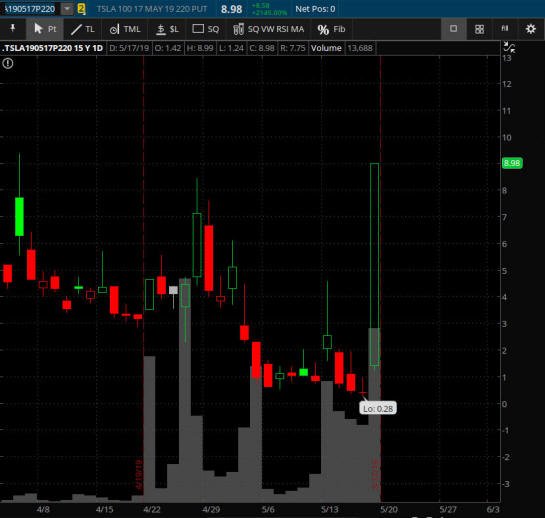
Task: Select the Pt pointer tool
Action: [45, 29]
